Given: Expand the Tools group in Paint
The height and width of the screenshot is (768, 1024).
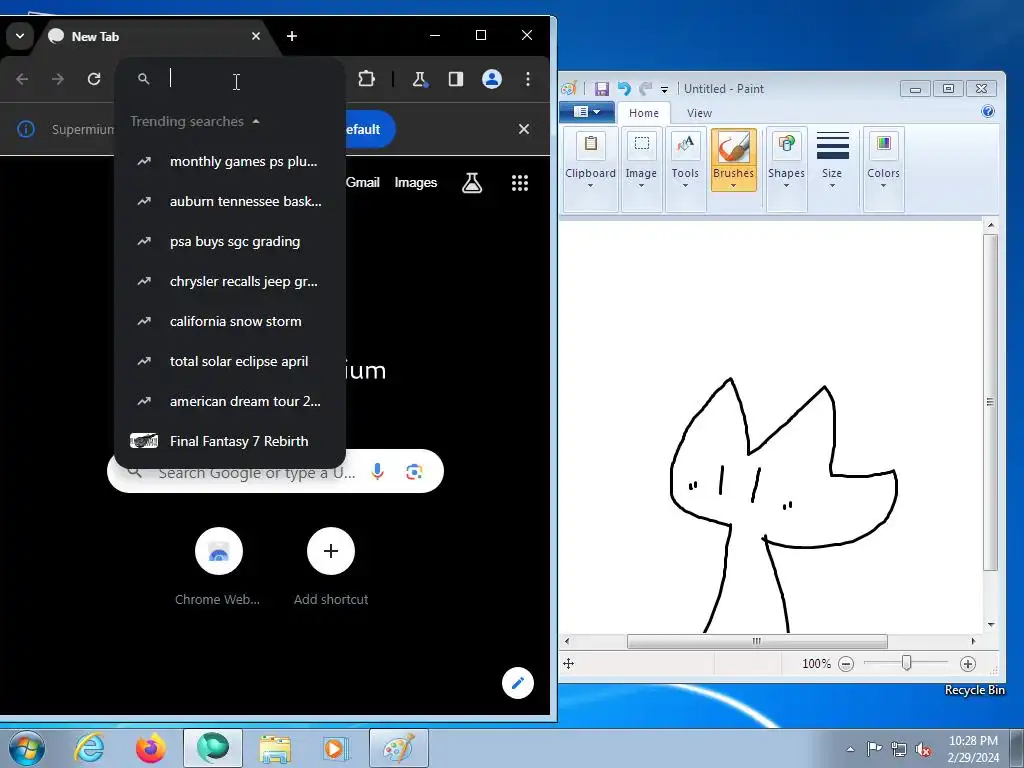Looking at the screenshot, I should tap(685, 168).
